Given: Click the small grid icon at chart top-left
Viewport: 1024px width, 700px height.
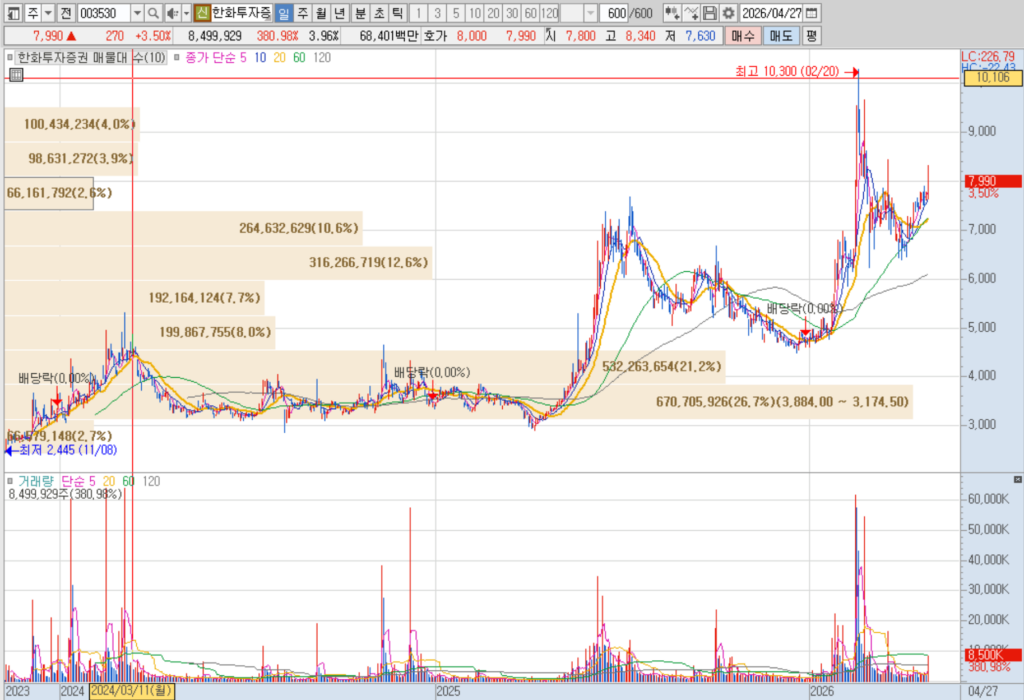Looking at the screenshot, I should click(x=16, y=75).
